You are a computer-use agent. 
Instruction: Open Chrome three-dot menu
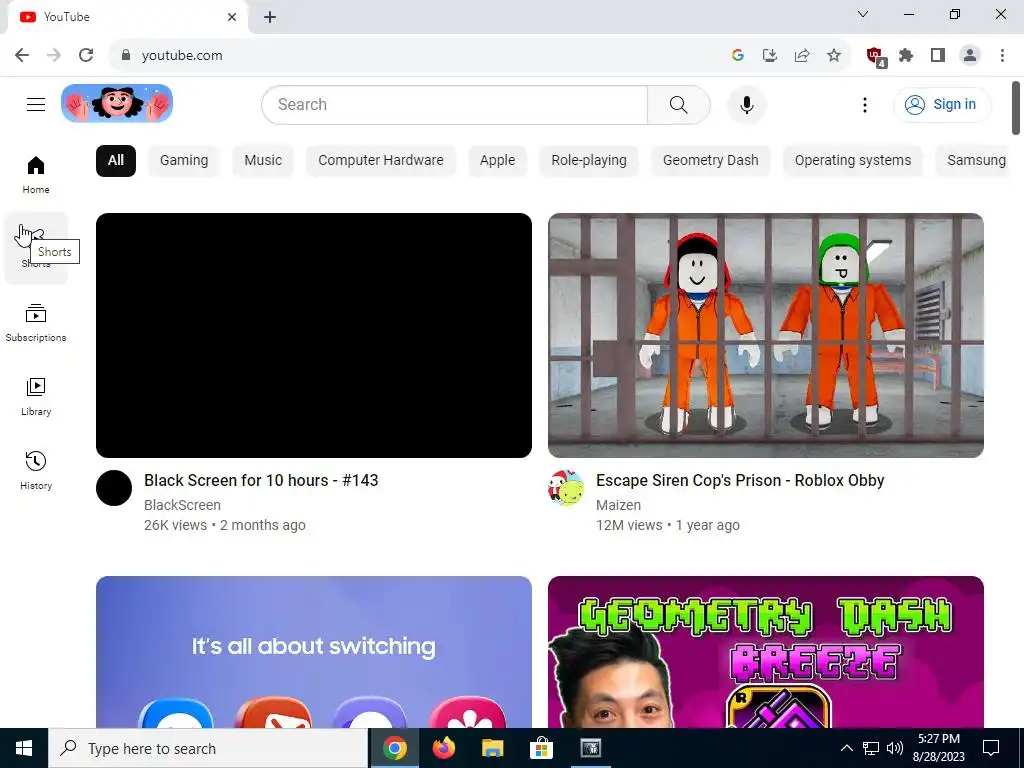(1002, 56)
